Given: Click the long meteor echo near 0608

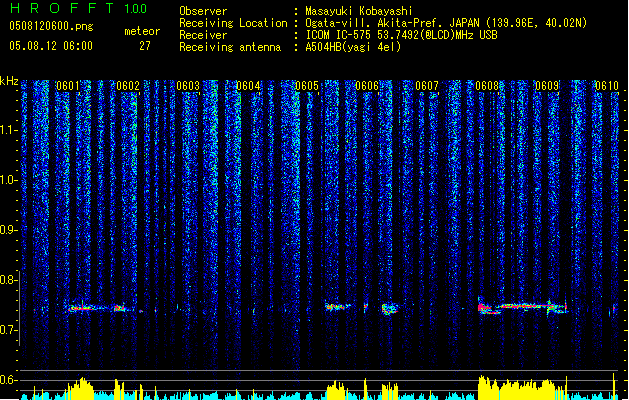Looking at the screenshot, I should pyautogui.click(x=522, y=307).
